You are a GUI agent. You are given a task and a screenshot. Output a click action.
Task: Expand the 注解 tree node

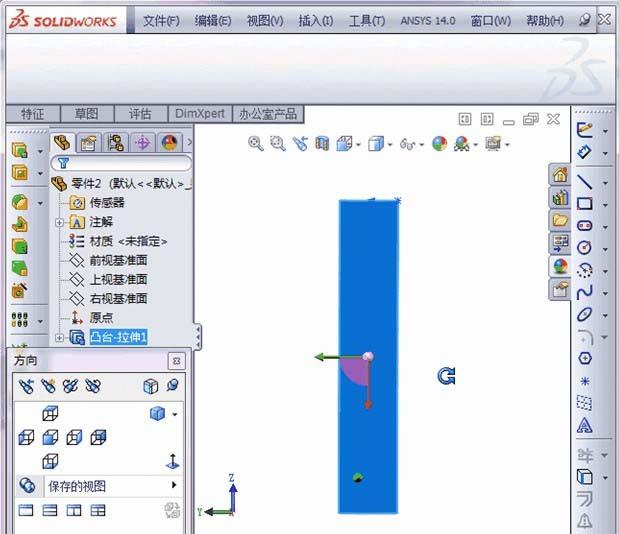tap(59, 223)
